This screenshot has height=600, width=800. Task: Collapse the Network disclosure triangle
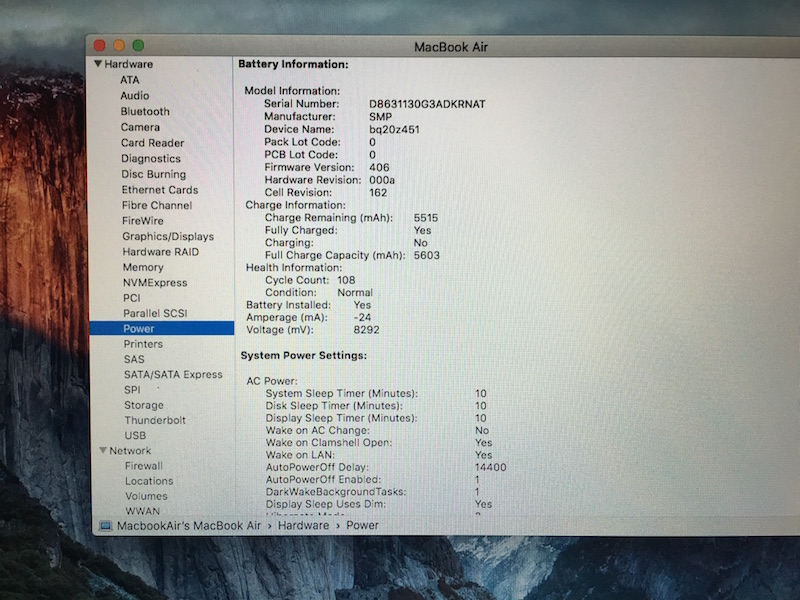point(103,450)
